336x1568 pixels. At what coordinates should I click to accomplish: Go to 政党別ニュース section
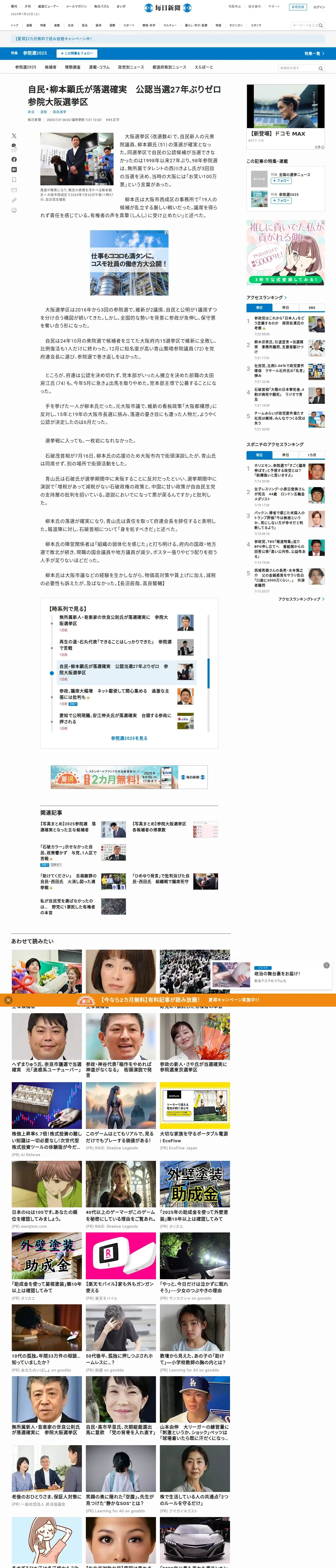click(131, 68)
